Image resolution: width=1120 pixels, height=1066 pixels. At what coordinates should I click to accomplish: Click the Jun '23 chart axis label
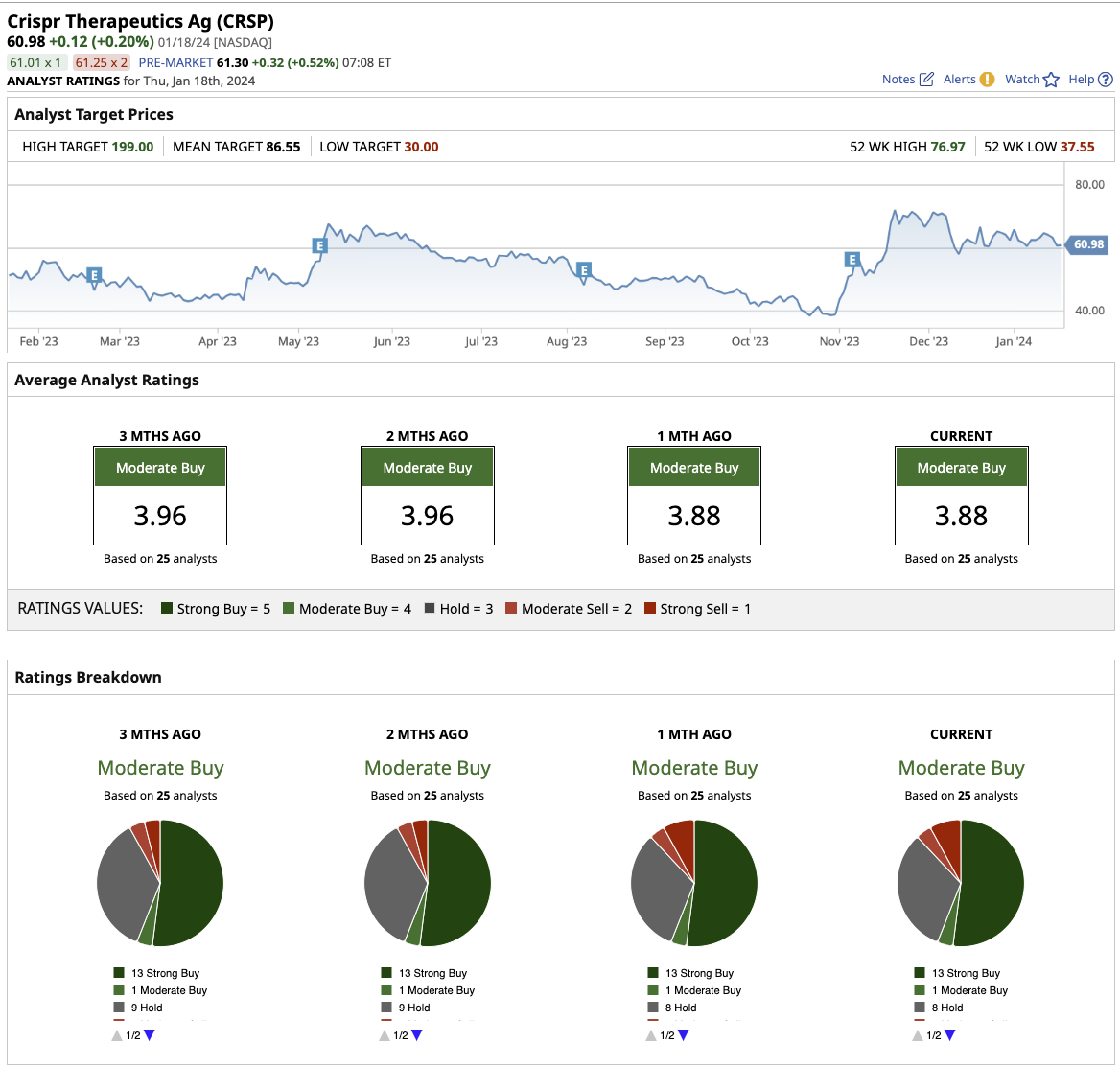click(391, 341)
